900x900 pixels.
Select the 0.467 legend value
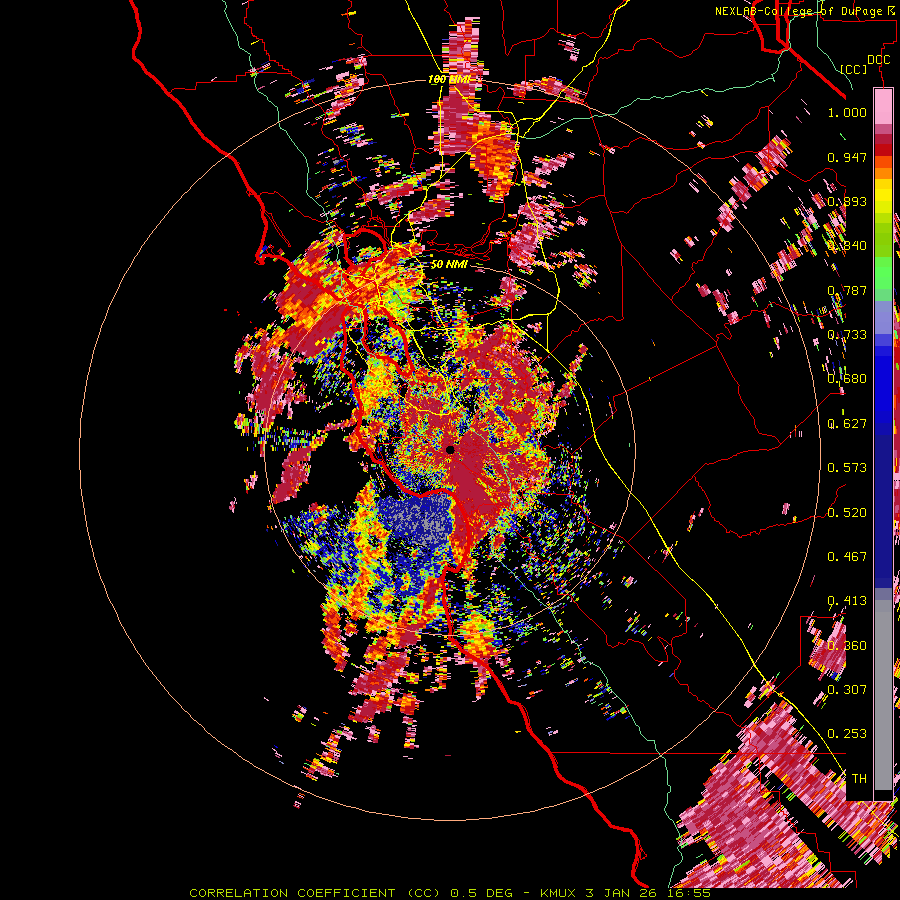847,557
